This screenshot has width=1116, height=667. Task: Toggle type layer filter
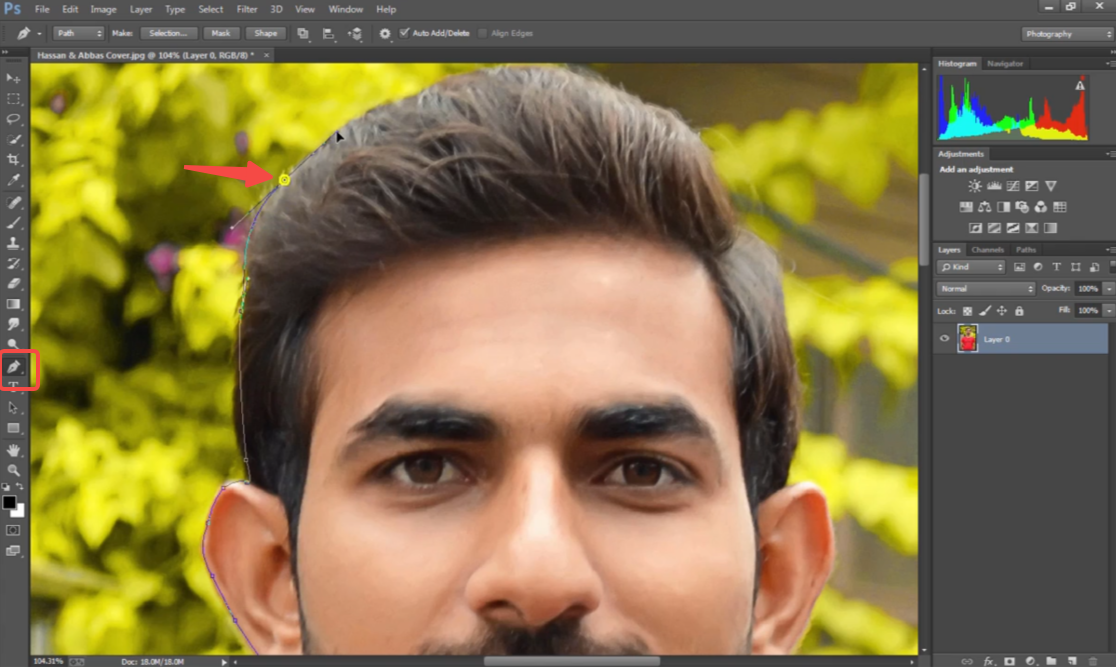click(x=1056, y=267)
